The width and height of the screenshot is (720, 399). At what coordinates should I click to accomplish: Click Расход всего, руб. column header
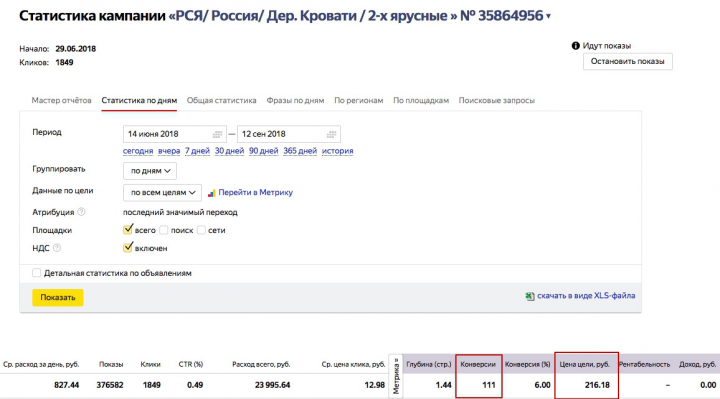click(261, 364)
